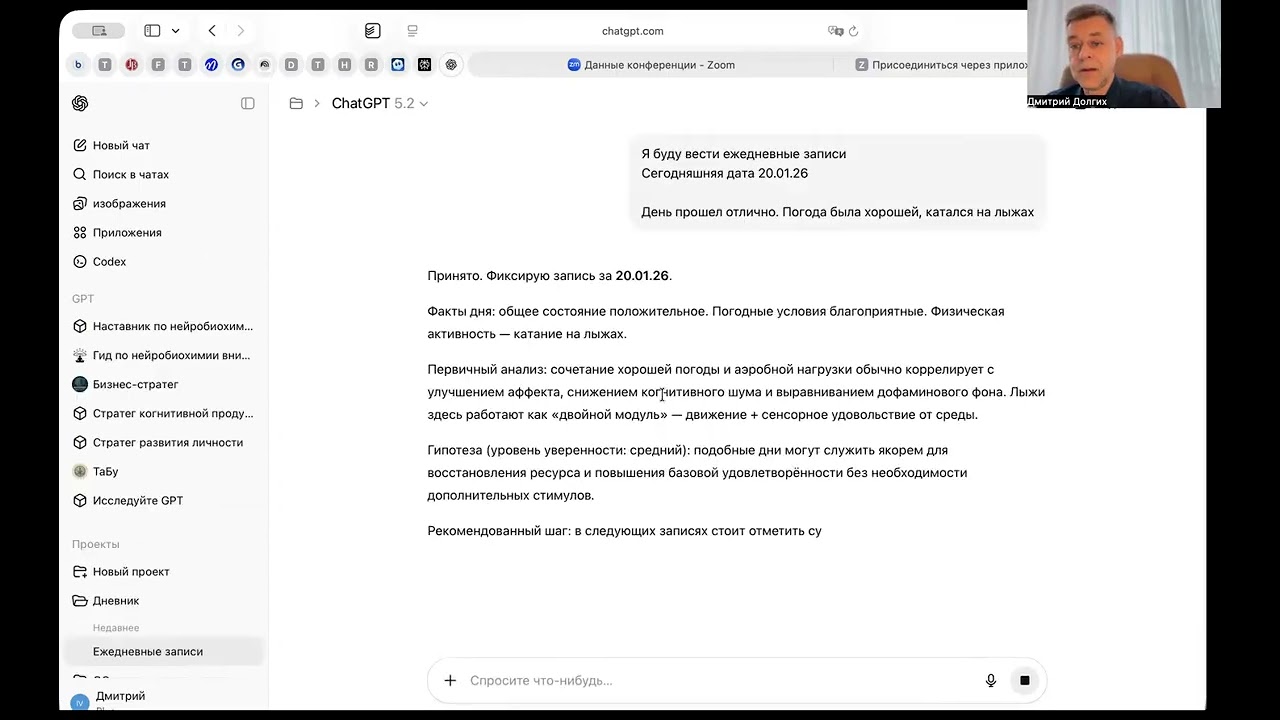Reload the page with the refresh icon
The image size is (1280, 720).
[853, 31]
